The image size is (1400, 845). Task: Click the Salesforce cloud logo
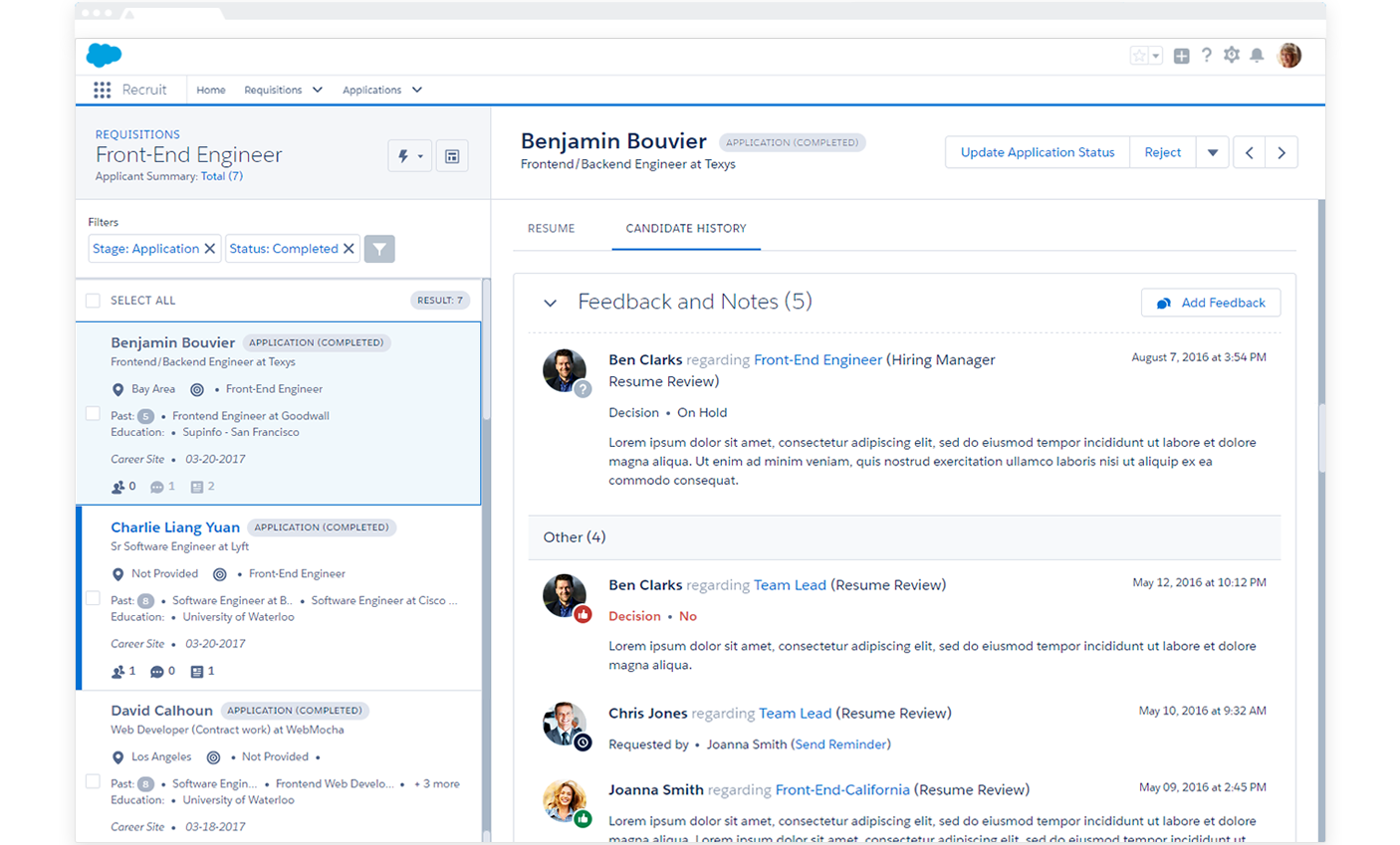click(x=104, y=55)
